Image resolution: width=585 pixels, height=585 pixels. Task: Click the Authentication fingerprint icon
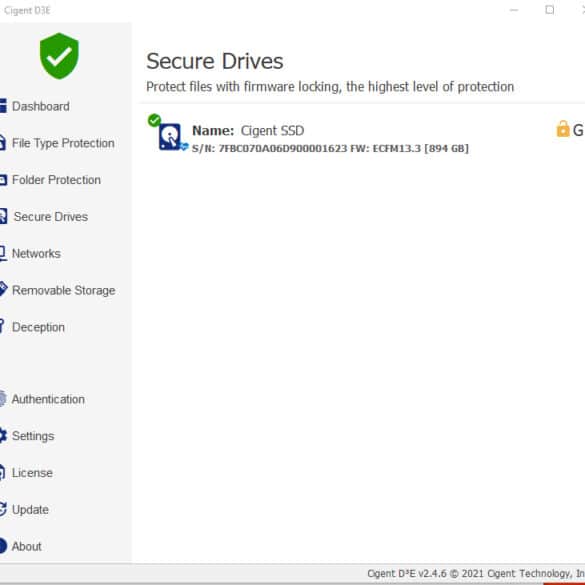click(3, 398)
